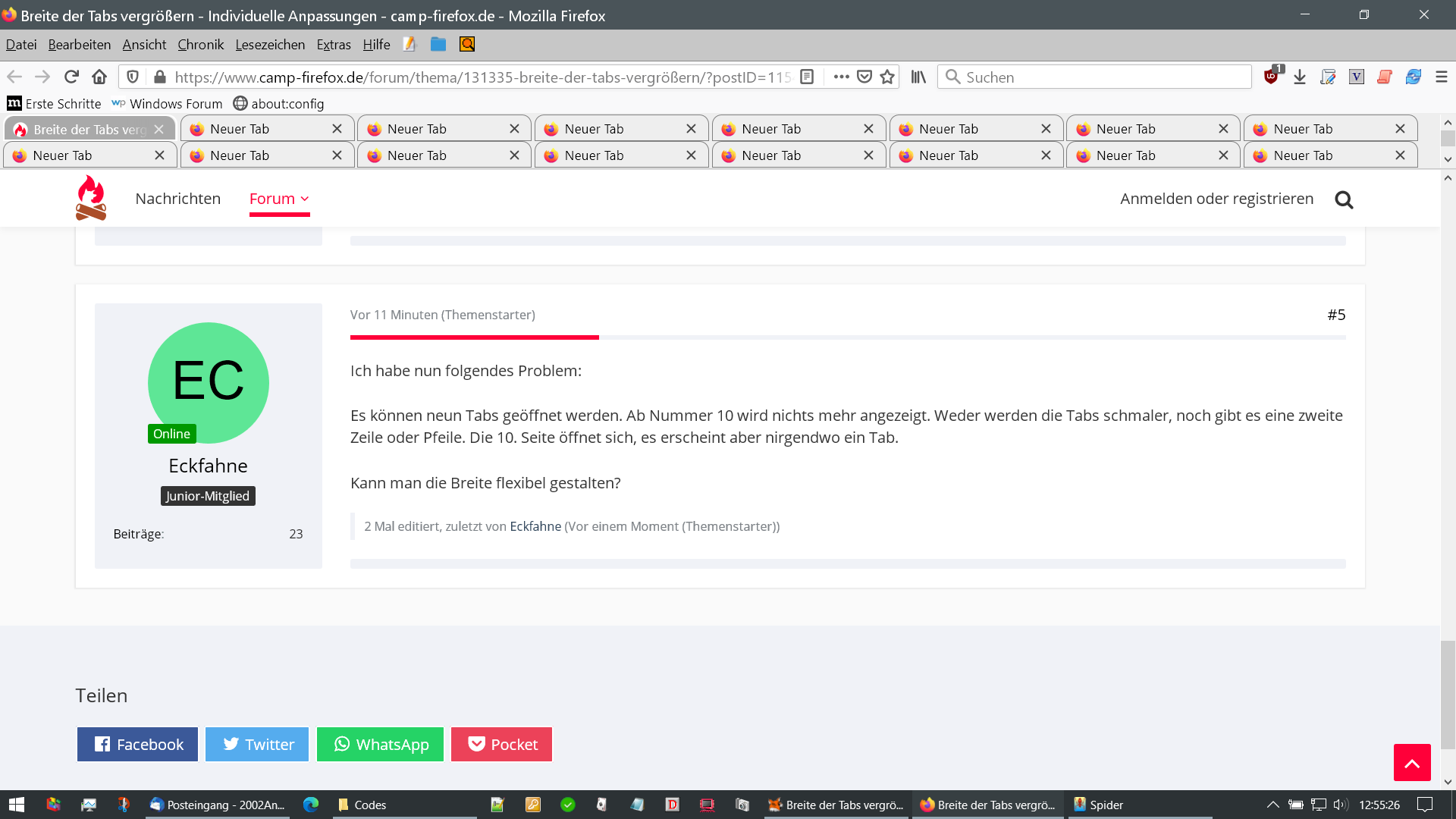Viewport: 1456px width, 819px height.
Task: Click Anmelden oder registrieren link
Action: [1216, 199]
